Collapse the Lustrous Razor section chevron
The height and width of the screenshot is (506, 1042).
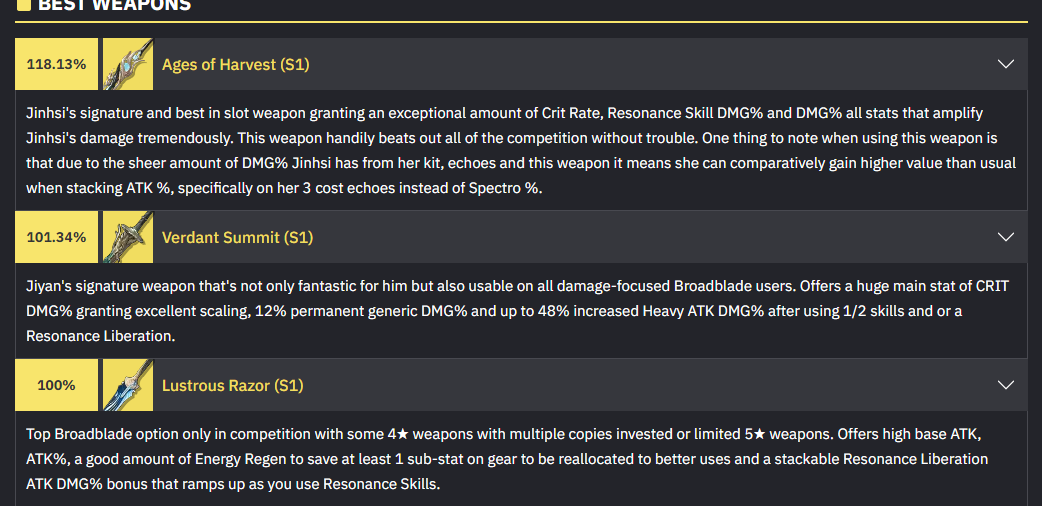pyautogui.click(x=1005, y=385)
